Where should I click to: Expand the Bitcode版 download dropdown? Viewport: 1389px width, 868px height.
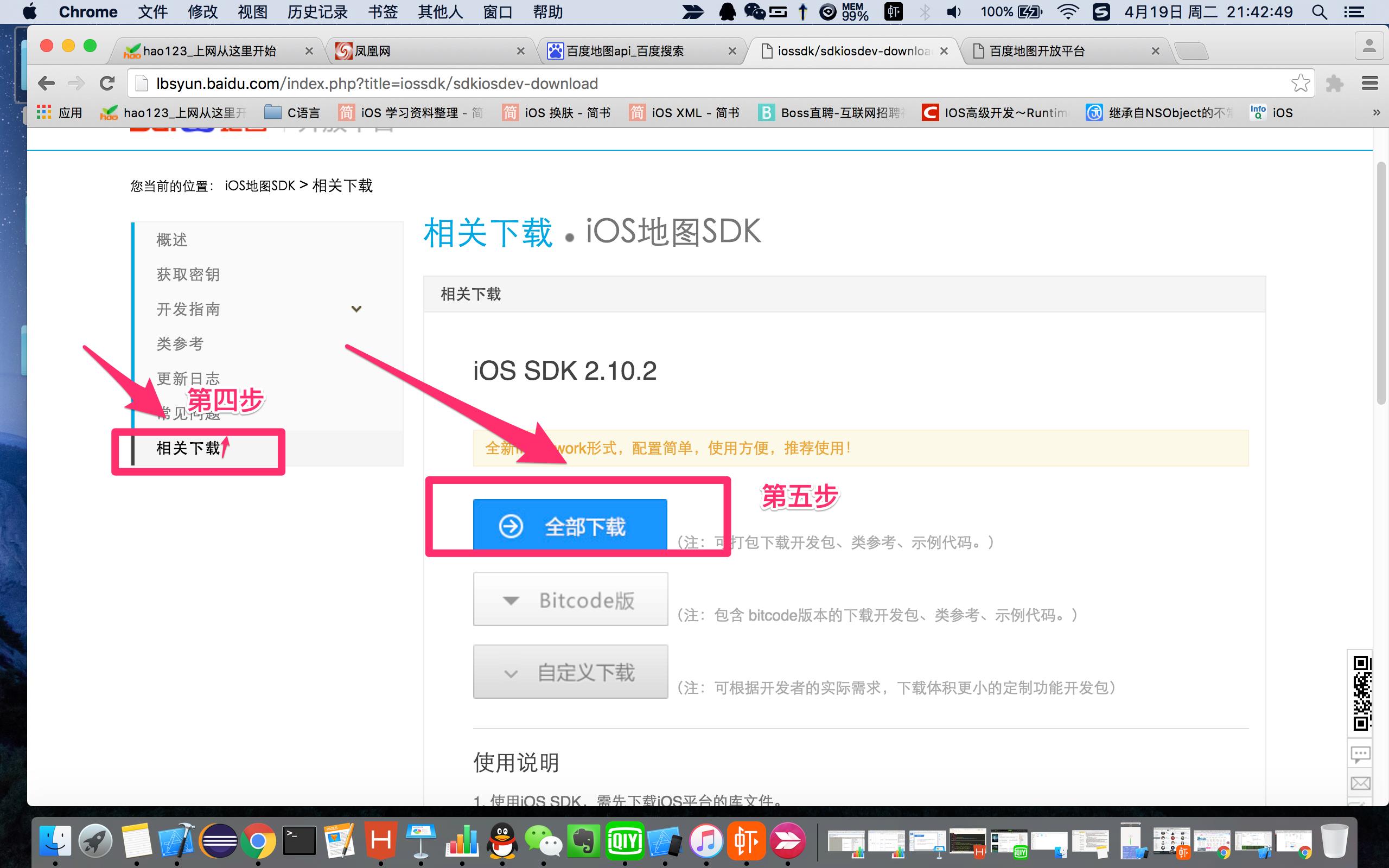(571, 599)
